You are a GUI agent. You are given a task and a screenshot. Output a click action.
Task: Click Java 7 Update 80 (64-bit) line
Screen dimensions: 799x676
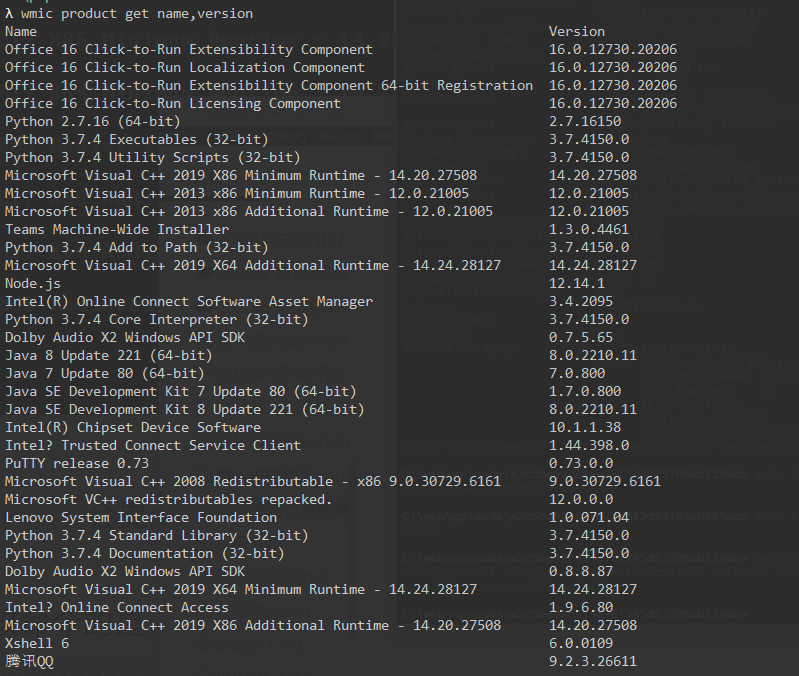104,373
